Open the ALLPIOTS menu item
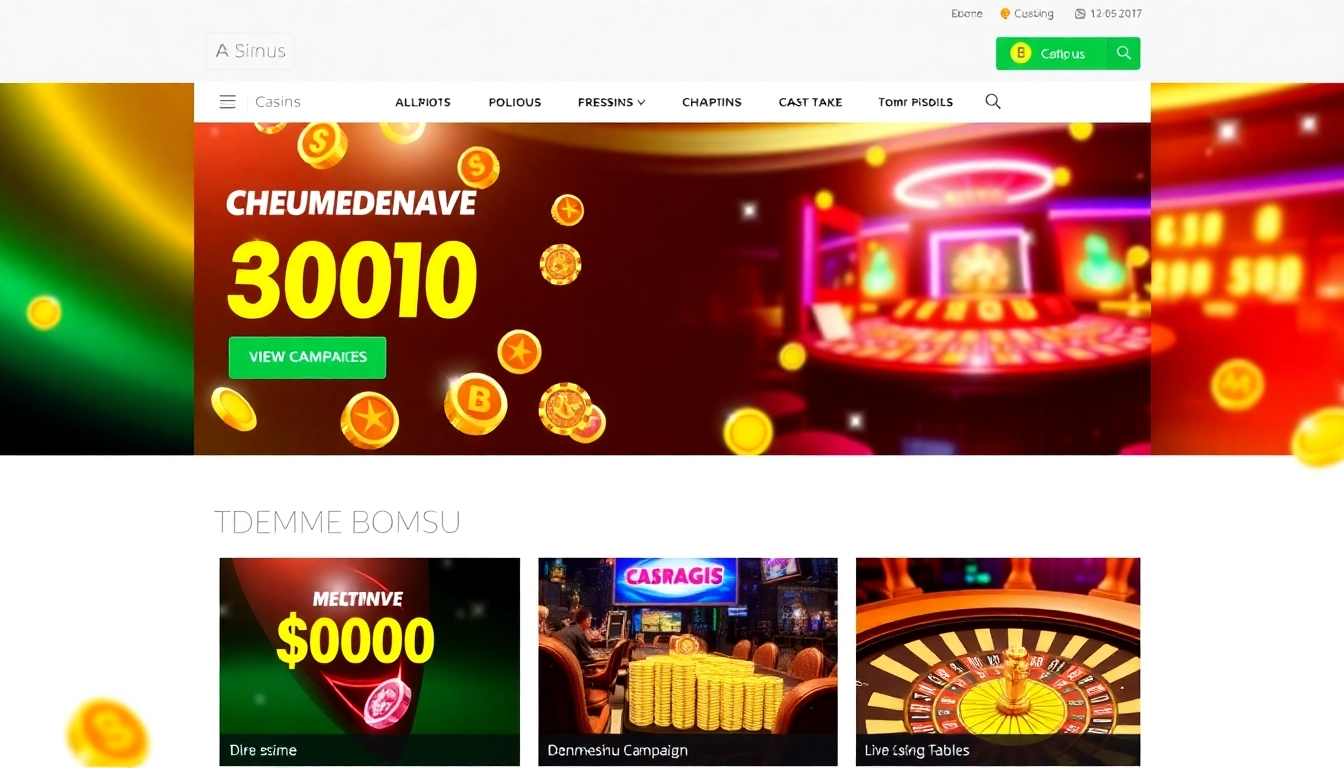 tap(423, 102)
